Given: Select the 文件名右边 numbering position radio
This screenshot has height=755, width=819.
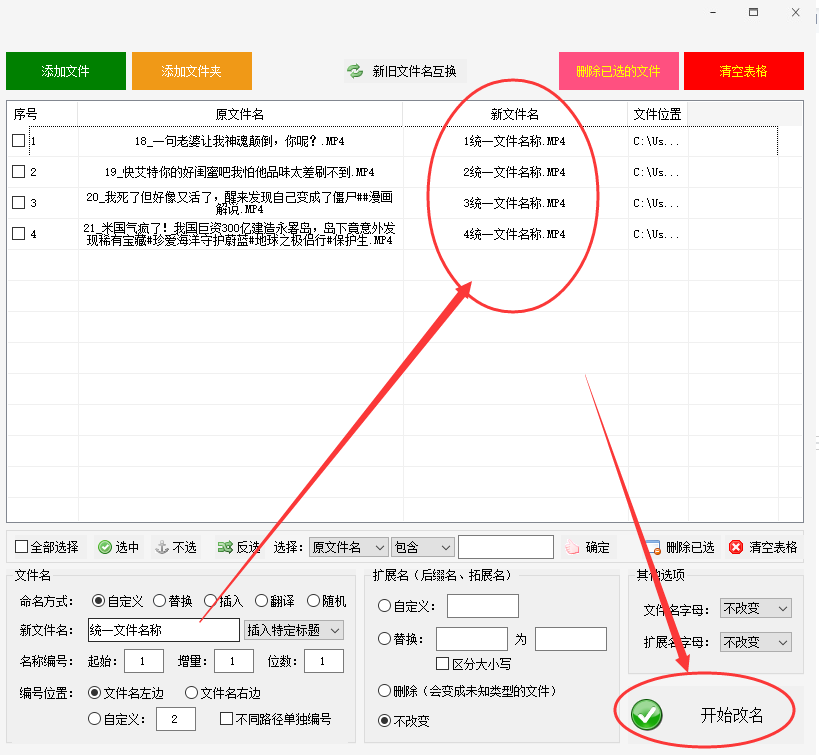Looking at the screenshot, I should (x=191, y=693).
